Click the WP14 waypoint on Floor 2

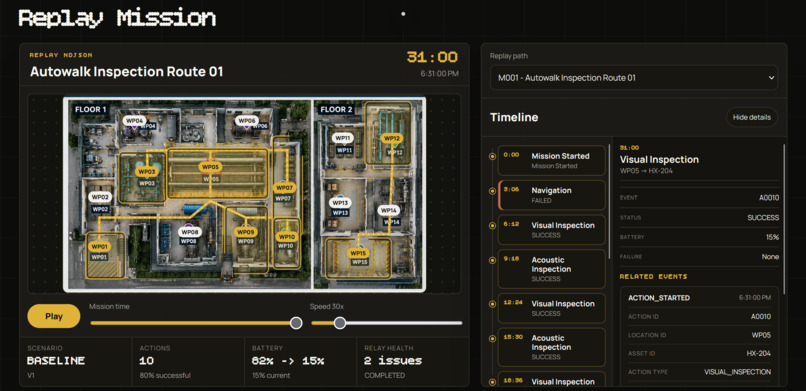[x=389, y=211]
